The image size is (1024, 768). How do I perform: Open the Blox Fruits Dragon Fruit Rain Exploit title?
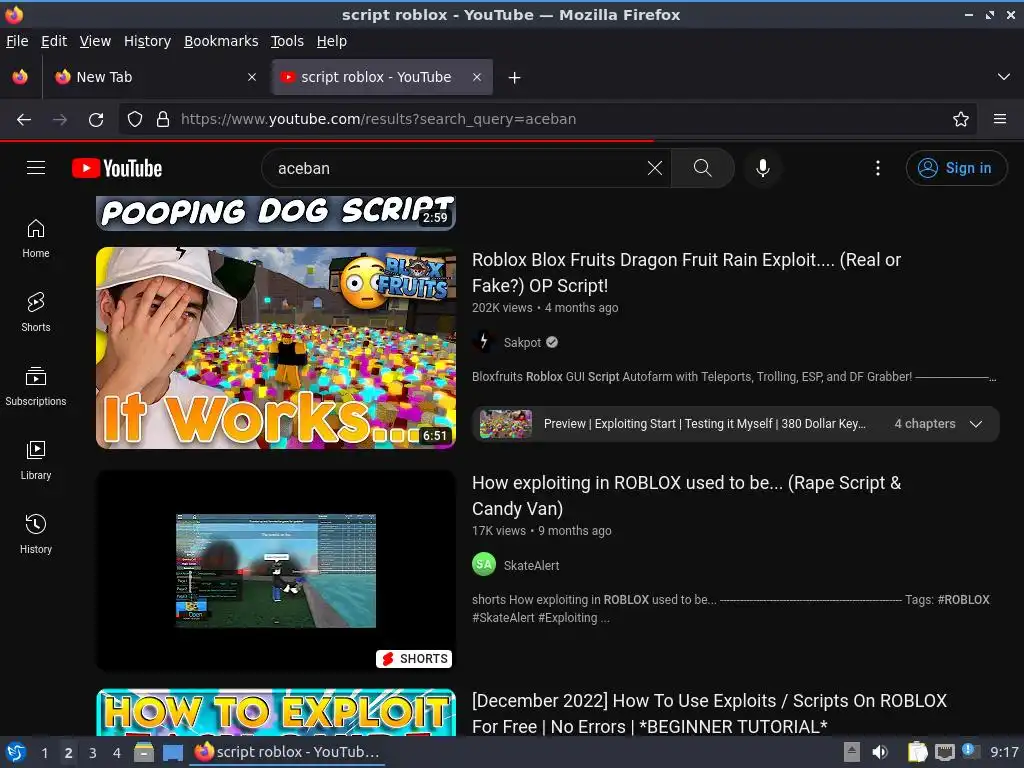tap(686, 273)
